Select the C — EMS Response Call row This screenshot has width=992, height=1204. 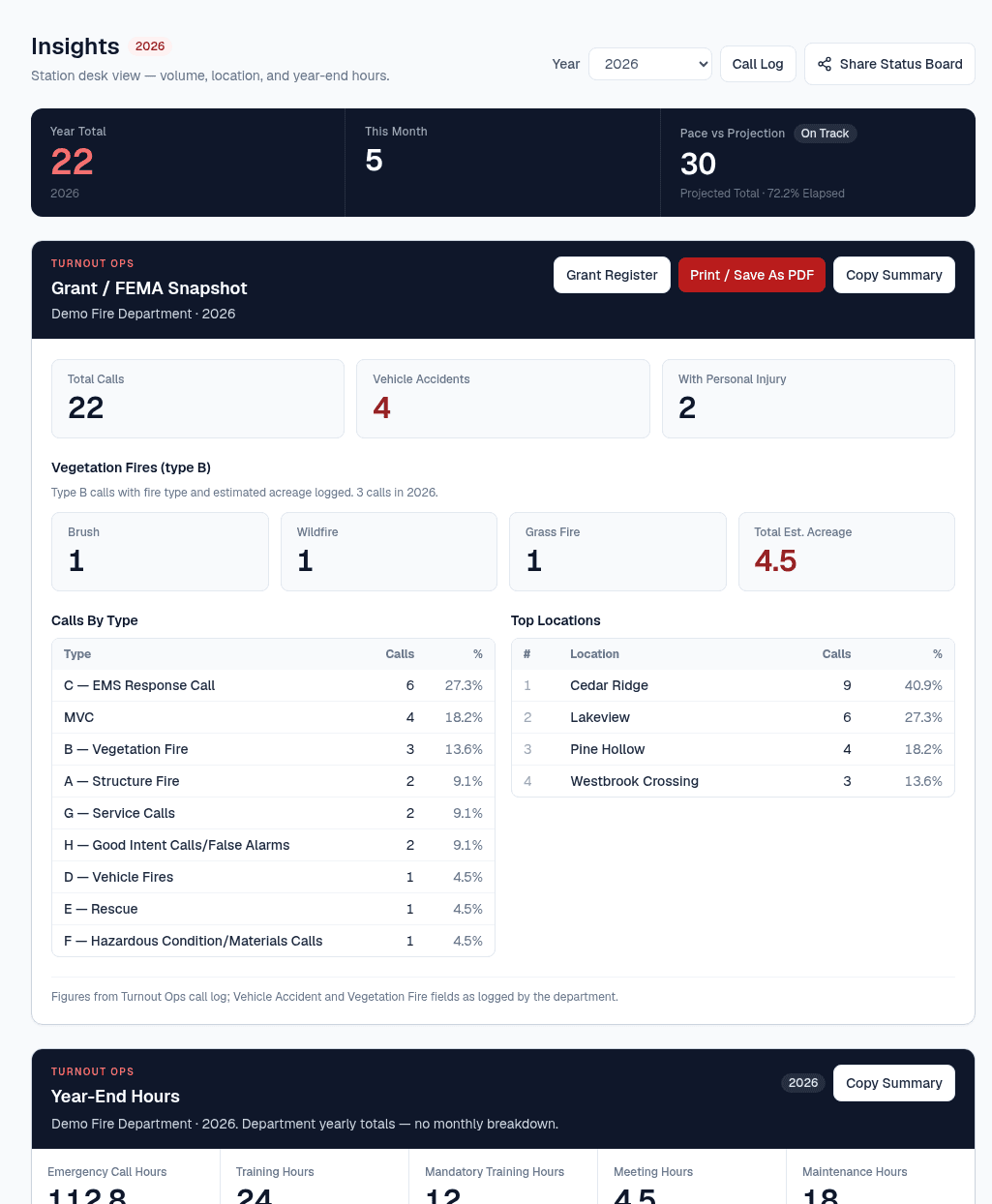[273, 685]
